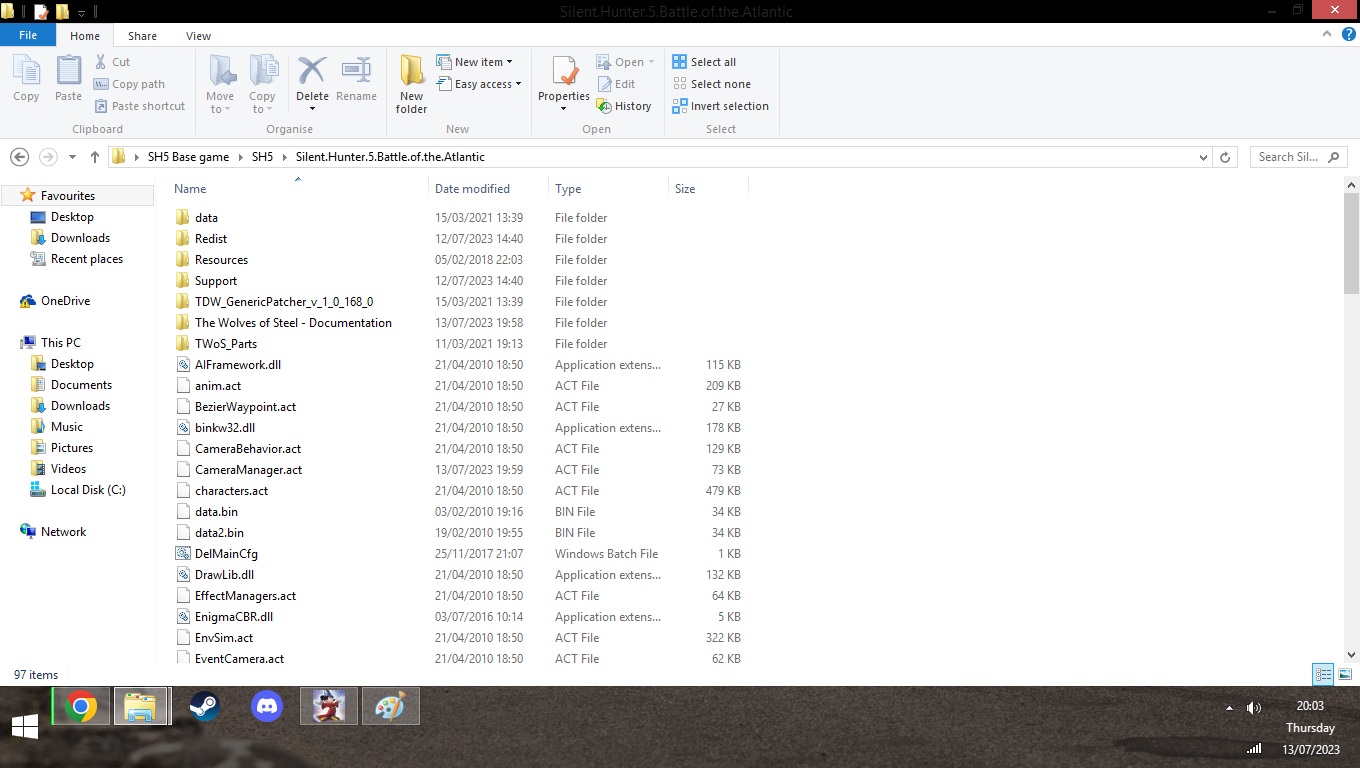This screenshot has width=1360, height=768.
Task: Open the blue Help question mark
Action: point(1348,35)
